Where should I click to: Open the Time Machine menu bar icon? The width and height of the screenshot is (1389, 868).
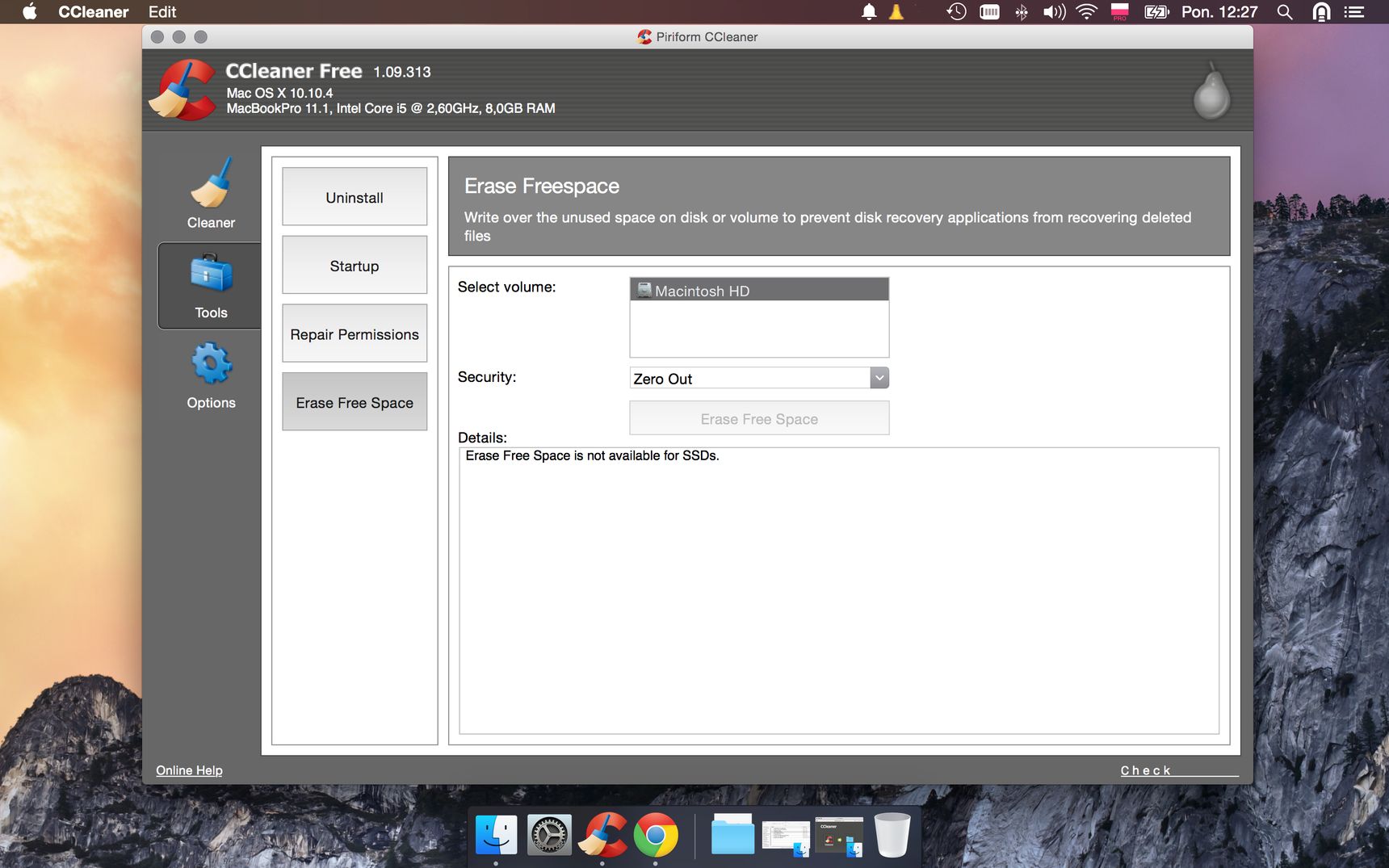click(956, 11)
